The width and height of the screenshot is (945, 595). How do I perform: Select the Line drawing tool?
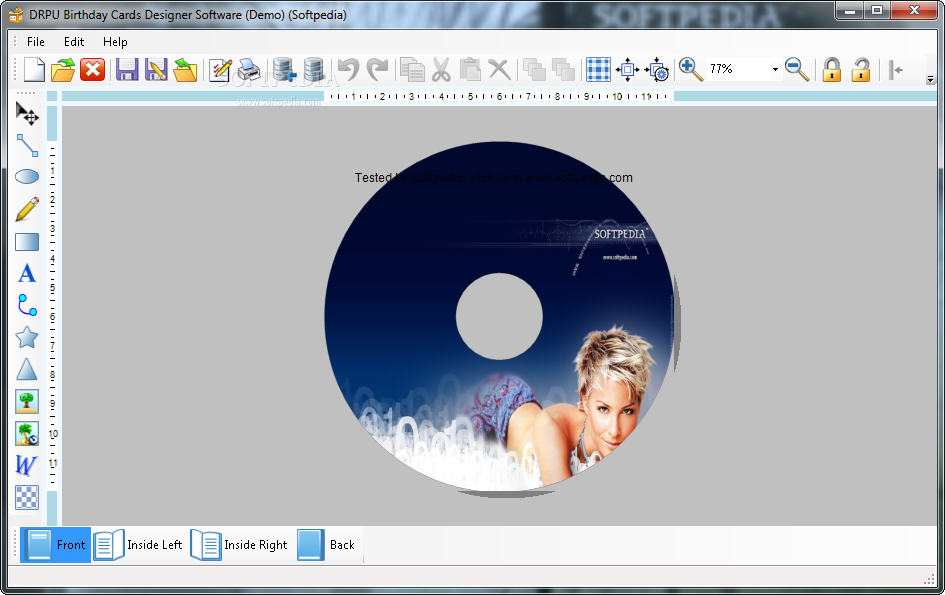tap(27, 145)
